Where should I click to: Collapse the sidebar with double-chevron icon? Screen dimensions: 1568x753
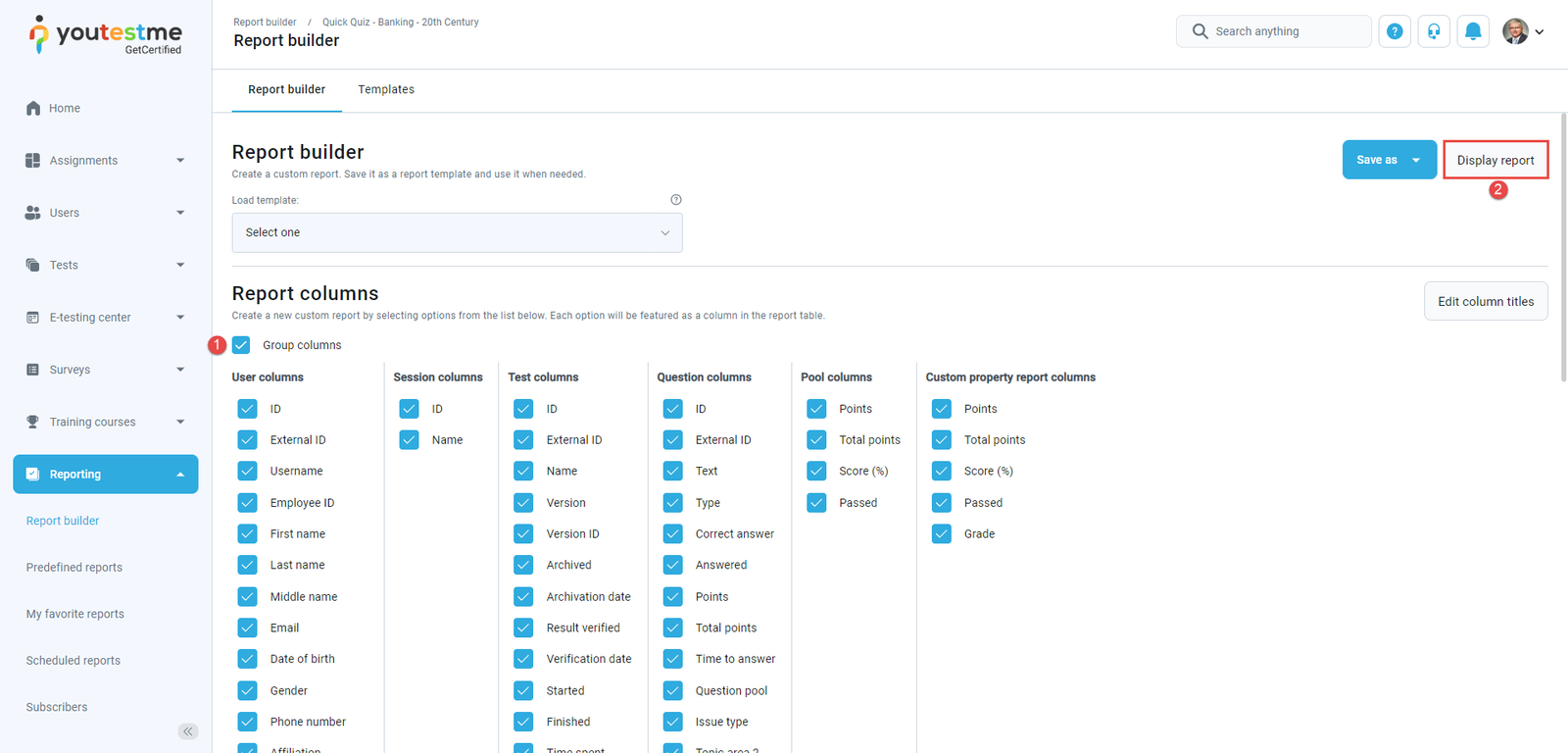(x=188, y=731)
